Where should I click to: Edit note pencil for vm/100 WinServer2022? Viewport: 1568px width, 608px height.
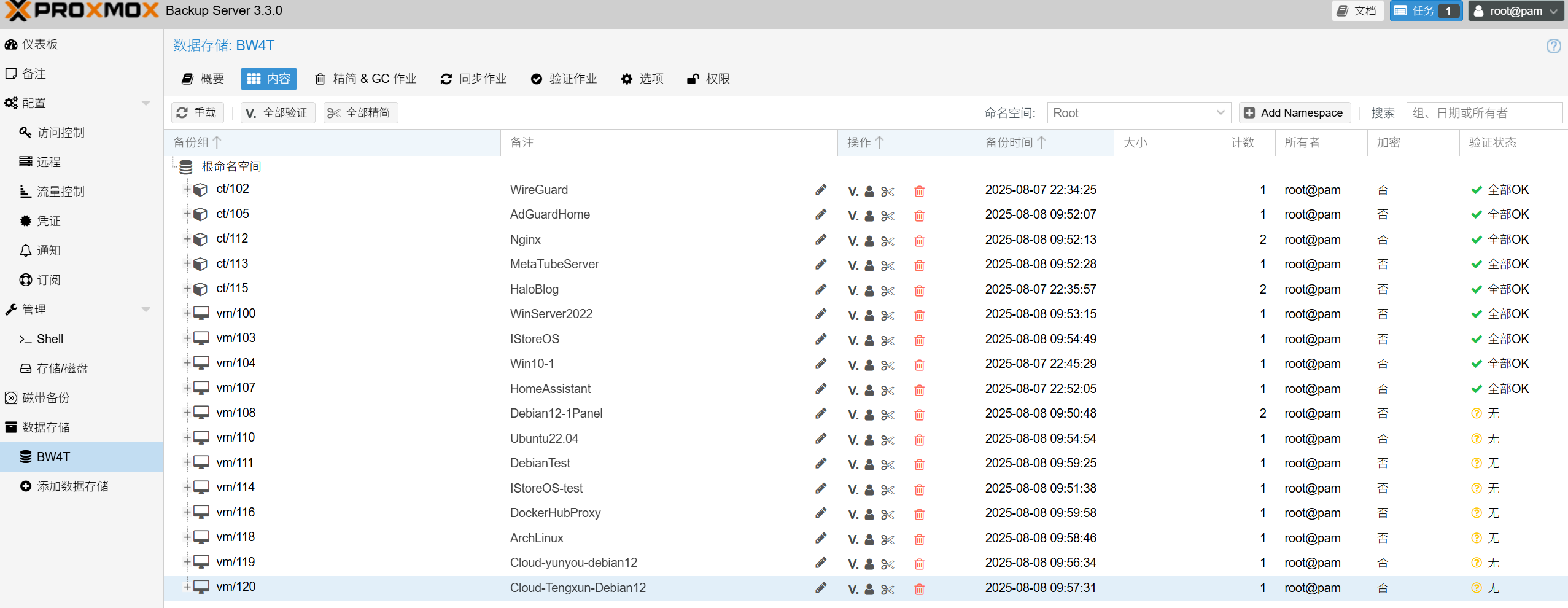[x=821, y=314]
